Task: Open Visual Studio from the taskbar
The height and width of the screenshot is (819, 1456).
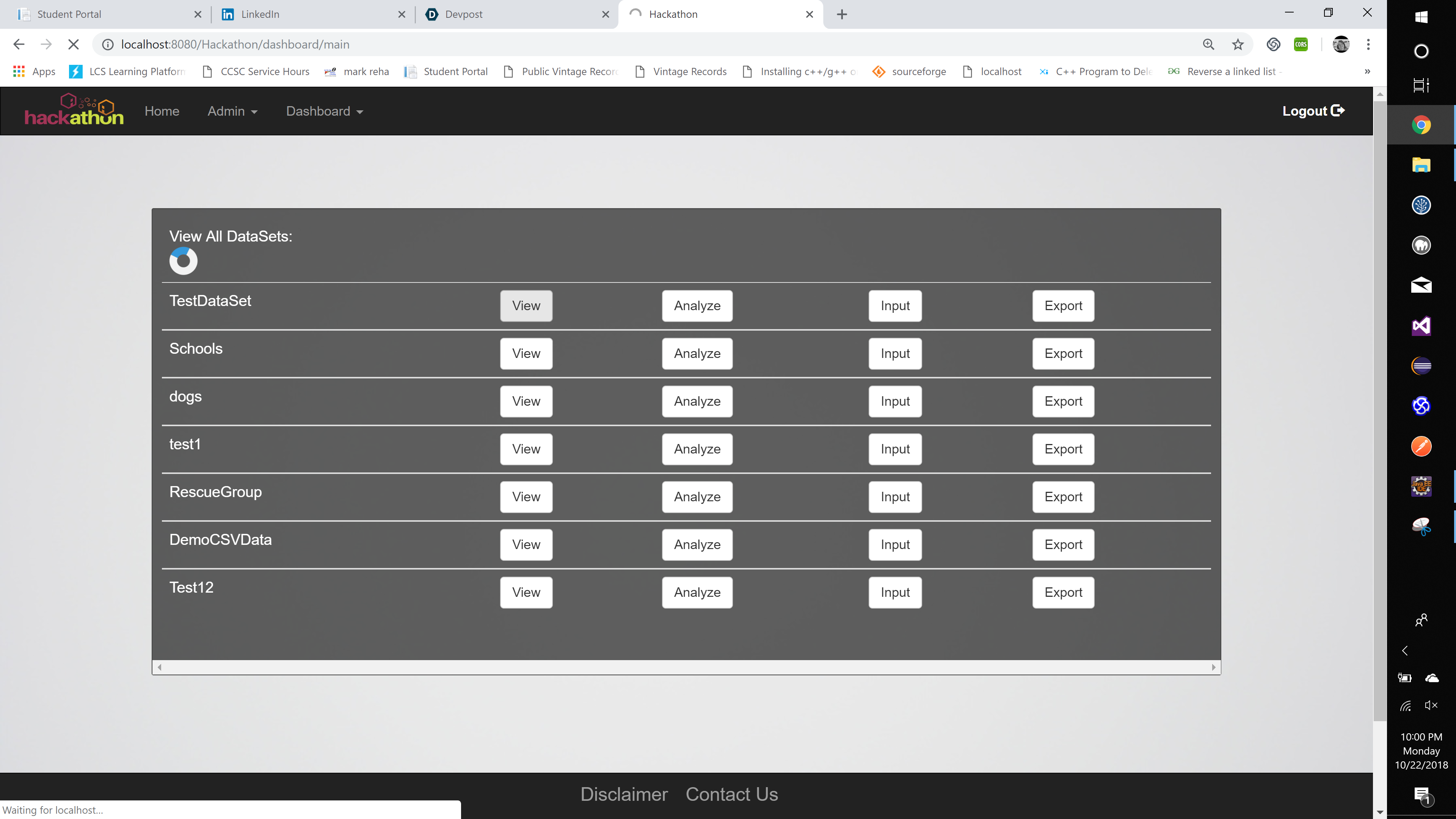Action: pos(1421,326)
